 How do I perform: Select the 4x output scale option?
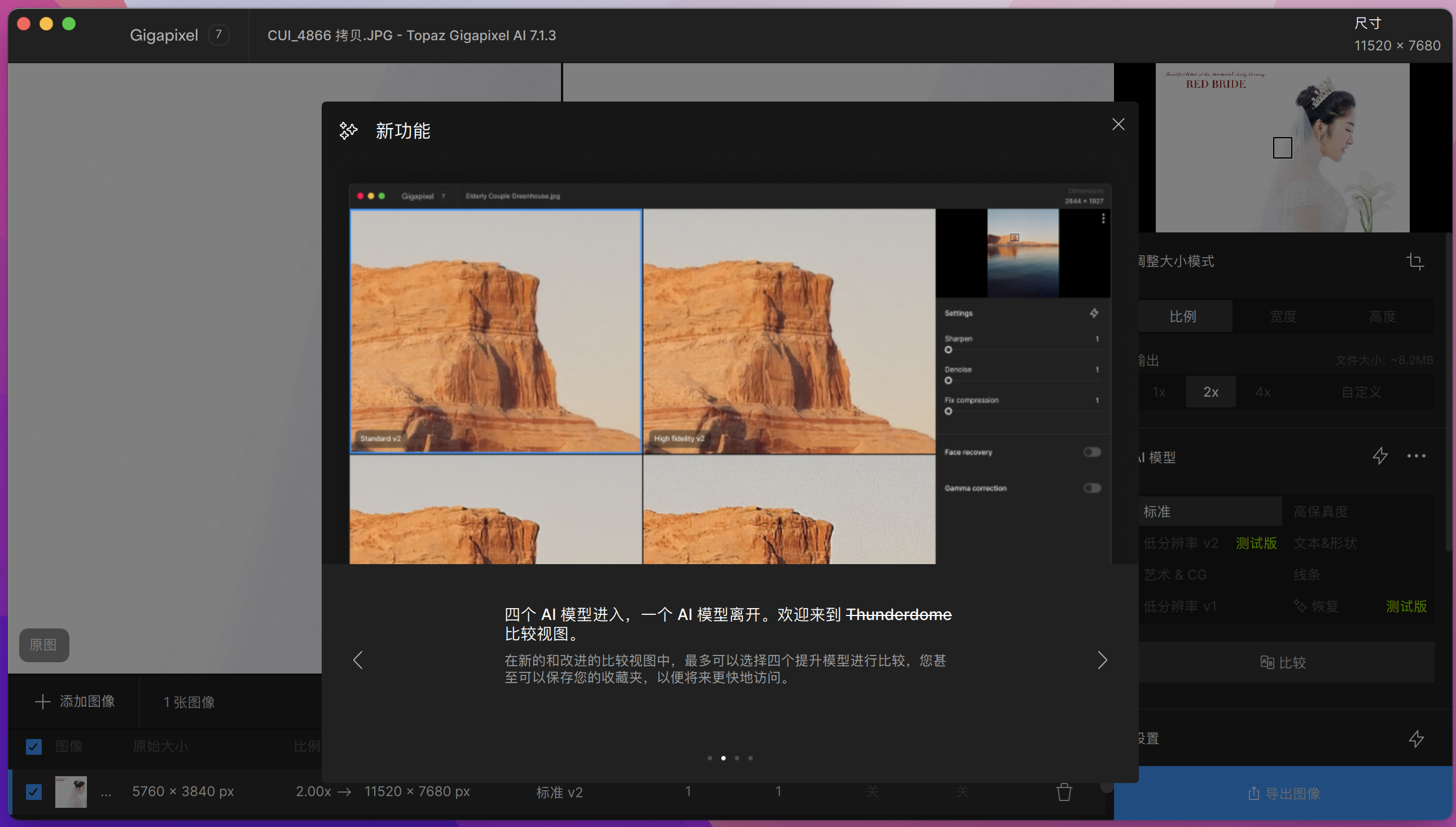pos(1263,392)
